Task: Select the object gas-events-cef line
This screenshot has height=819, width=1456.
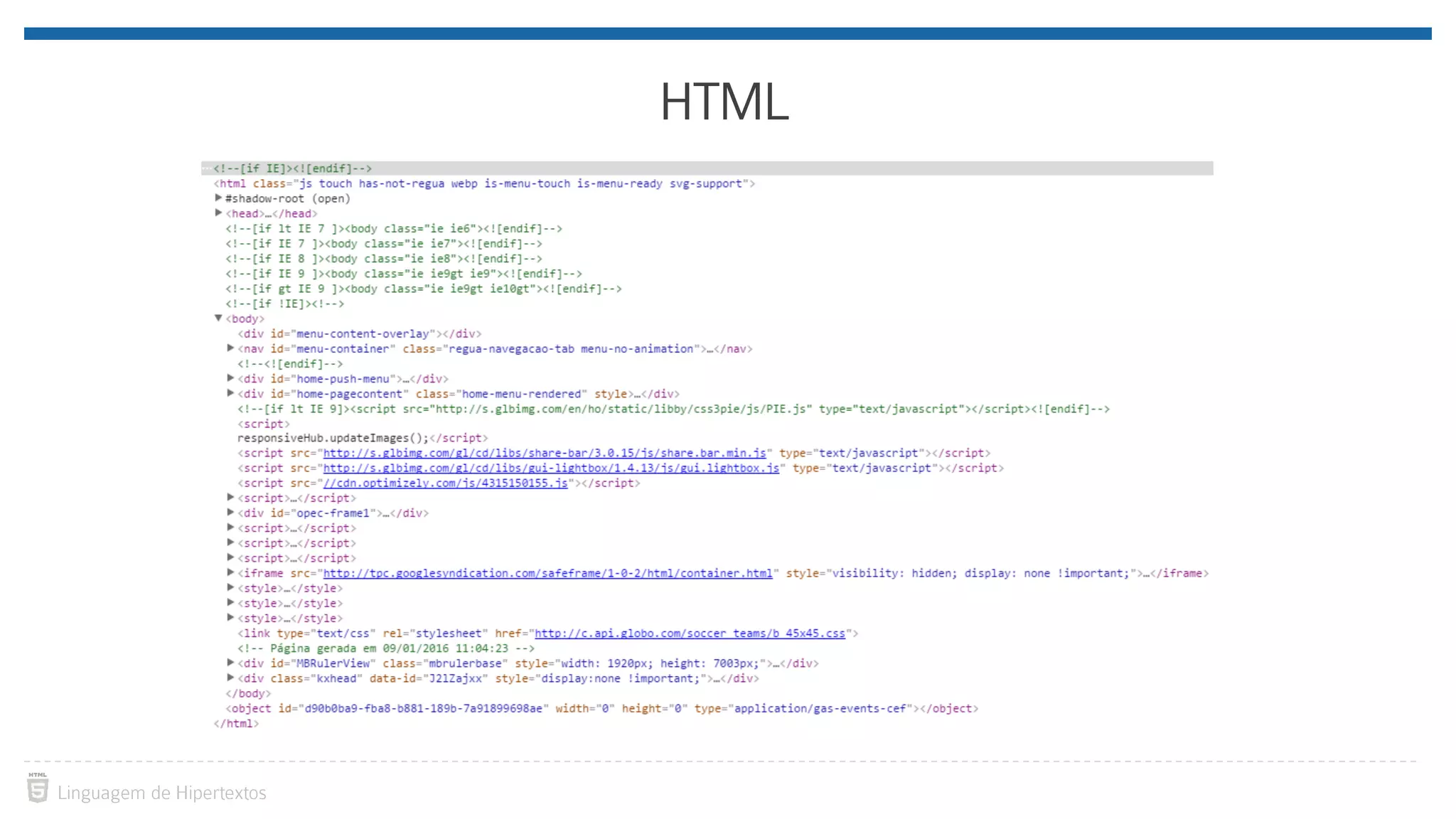Action: (601, 708)
